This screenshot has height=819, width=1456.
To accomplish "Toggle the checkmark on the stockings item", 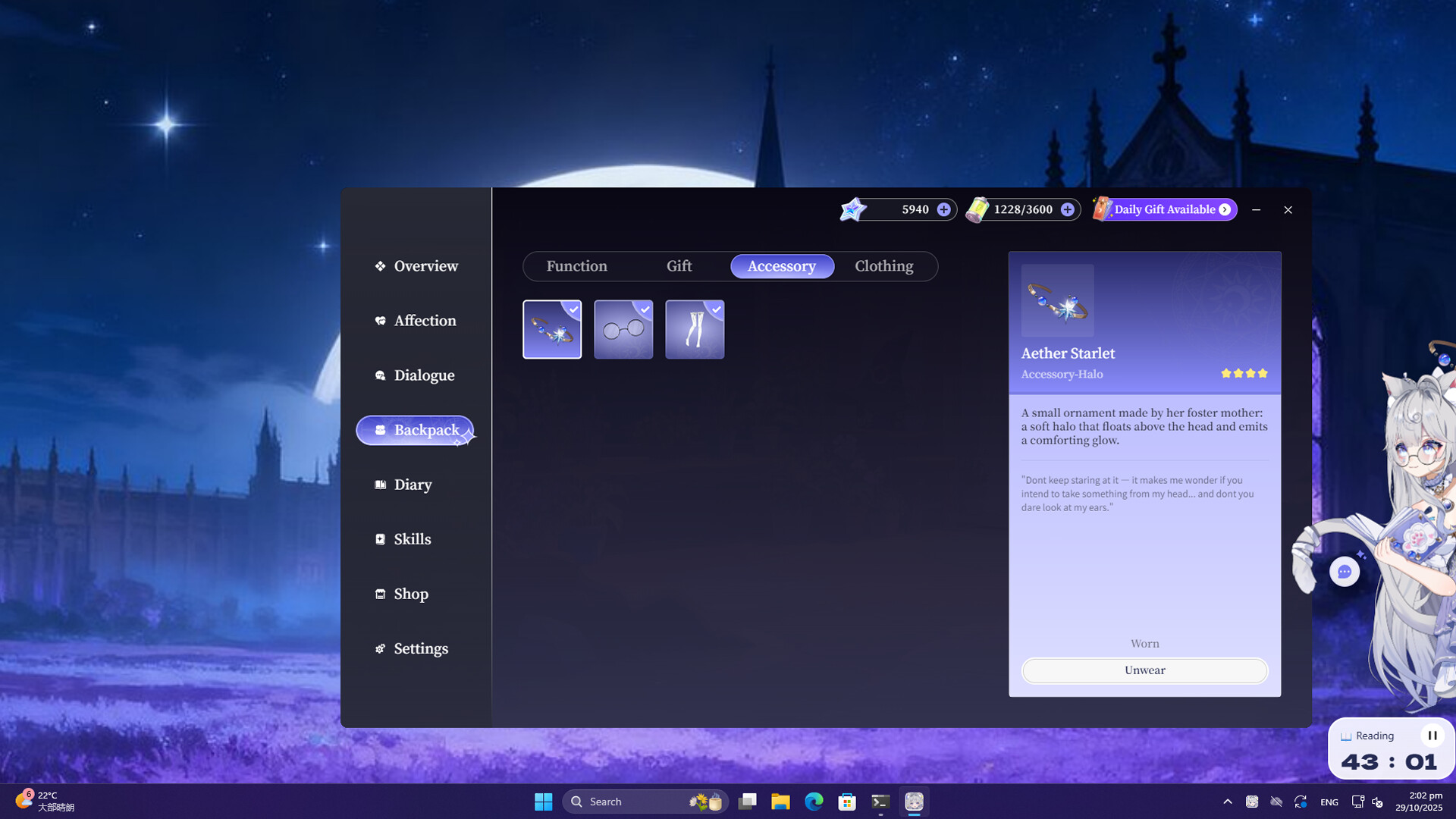I will pos(715,310).
